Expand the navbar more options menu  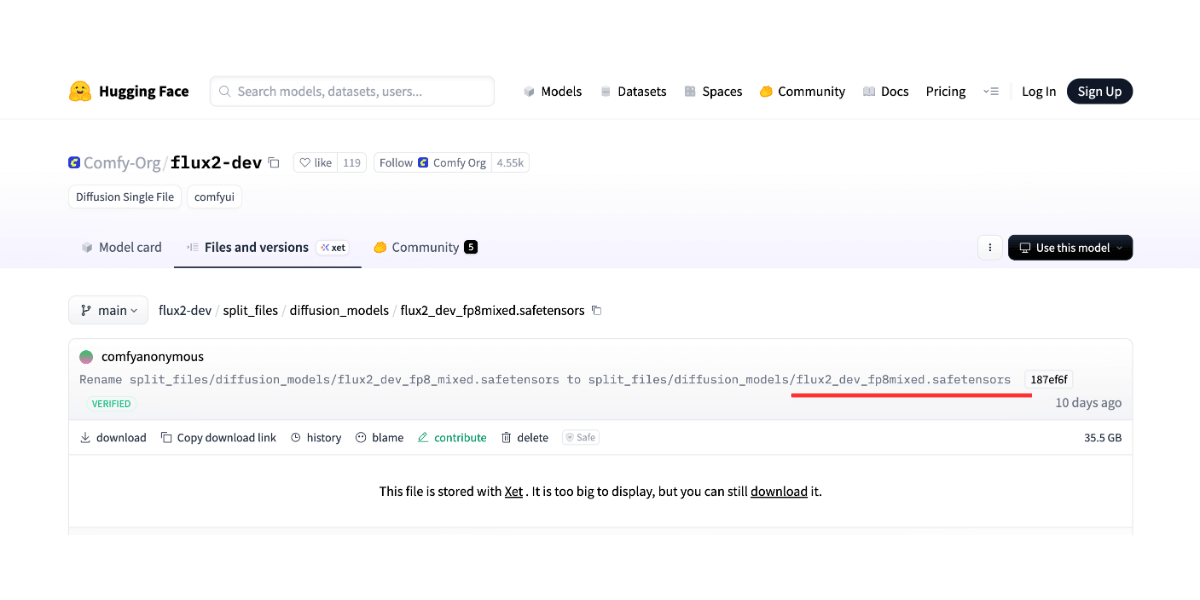click(x=990, y=91)
